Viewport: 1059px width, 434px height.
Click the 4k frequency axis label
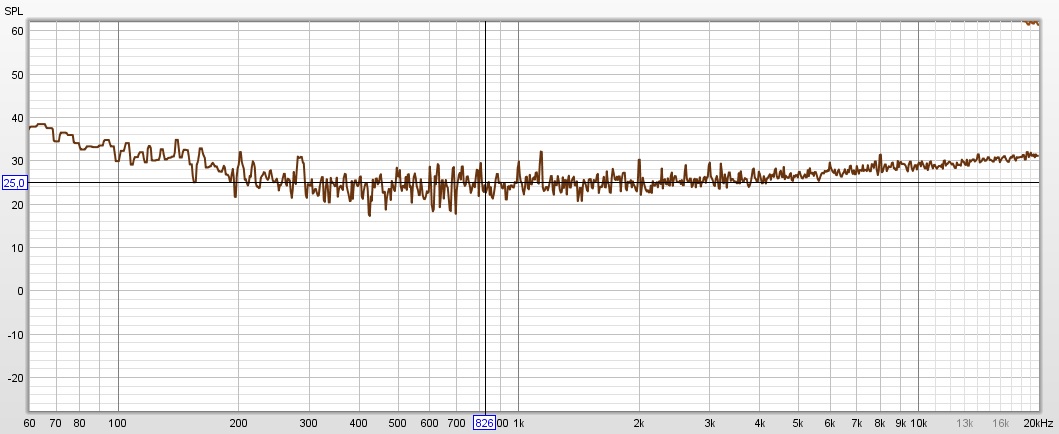click(x=759, y=423)
